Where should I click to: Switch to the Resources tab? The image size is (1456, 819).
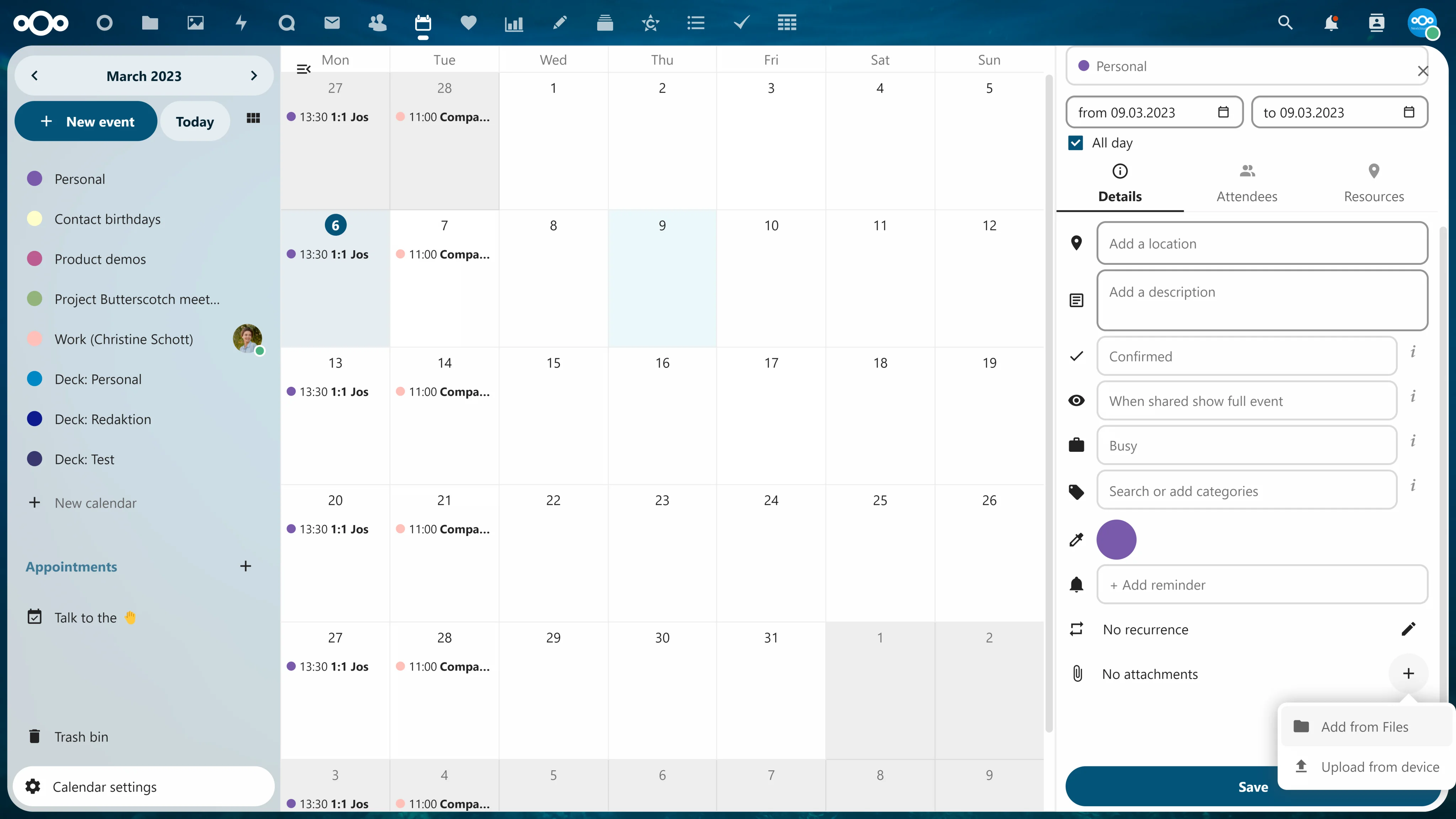[x=1374, y=184]
